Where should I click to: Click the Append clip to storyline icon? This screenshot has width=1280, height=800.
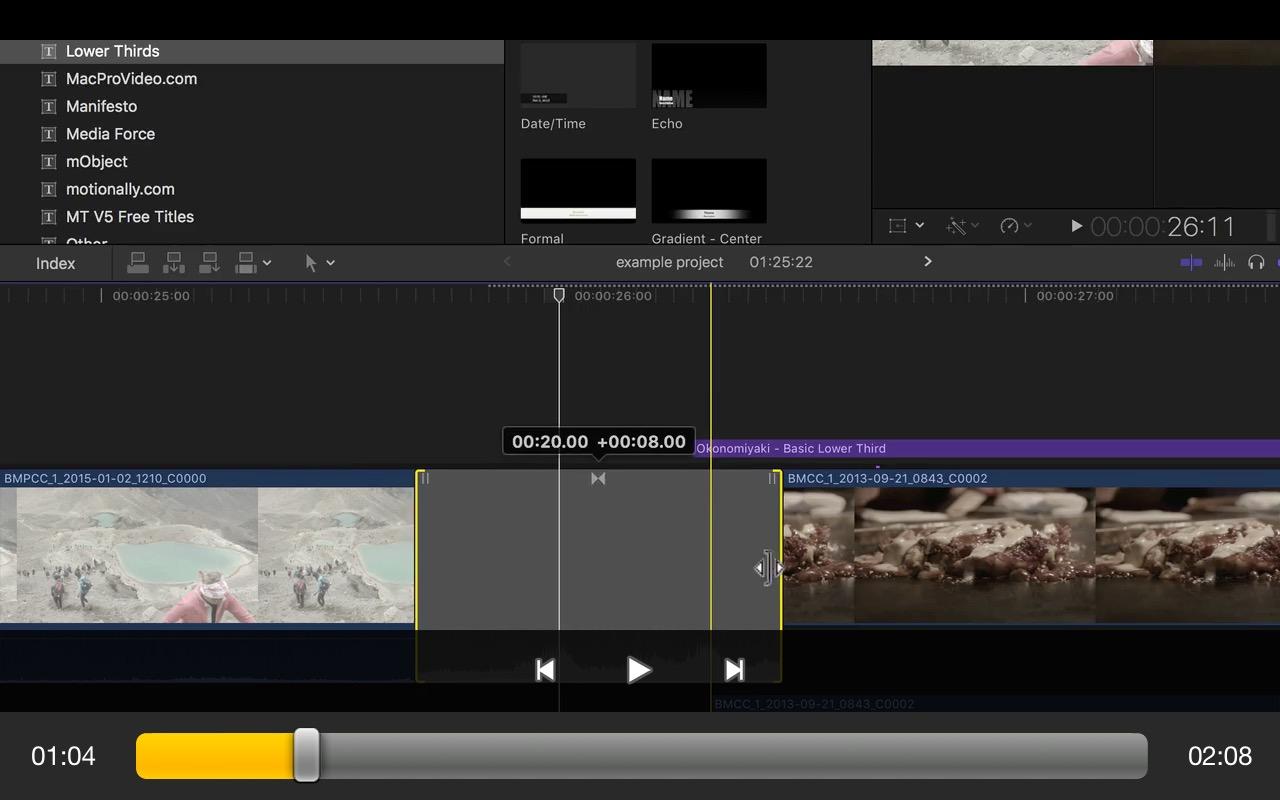point(210,263)
